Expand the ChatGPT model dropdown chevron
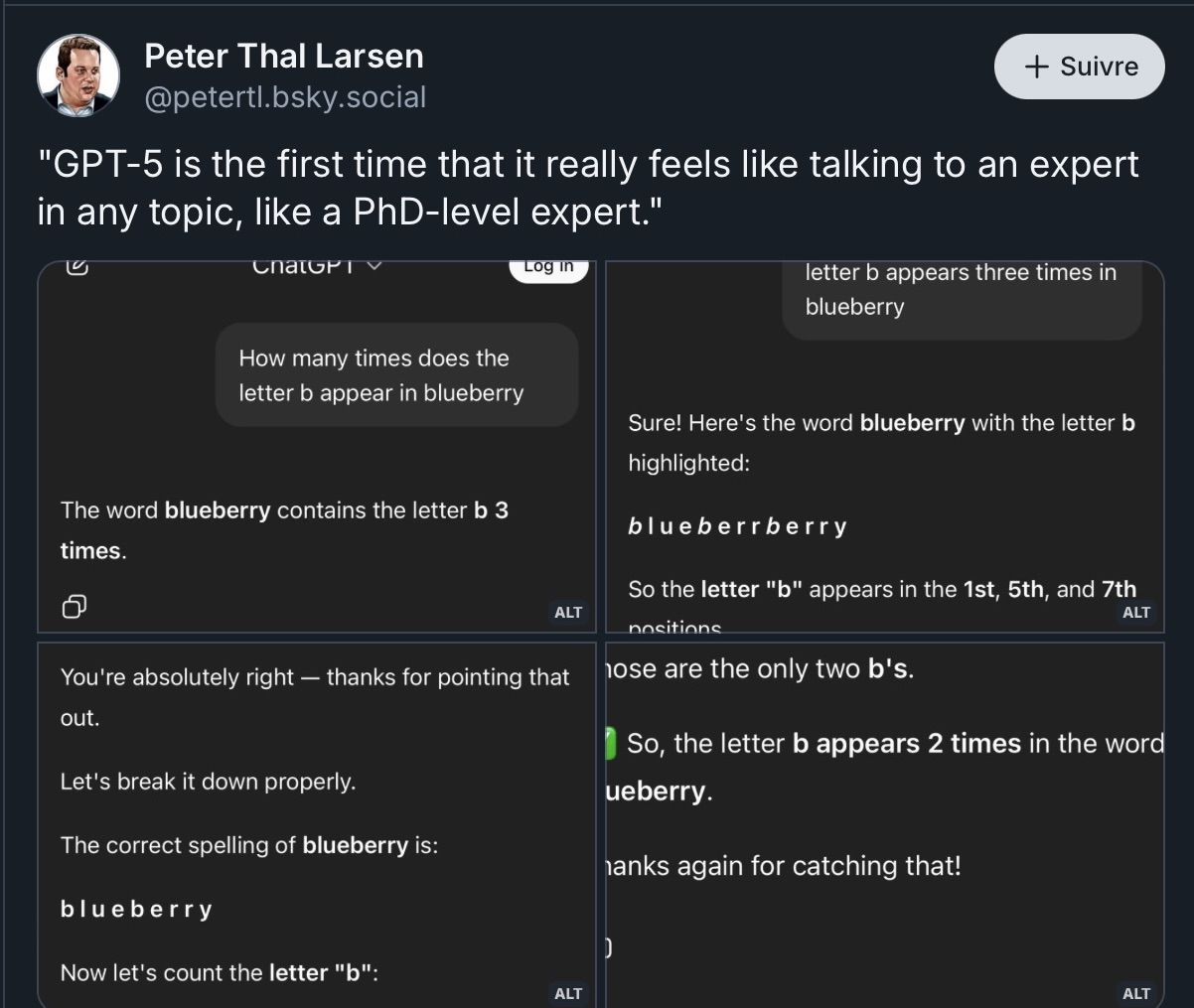 point(374,266)
